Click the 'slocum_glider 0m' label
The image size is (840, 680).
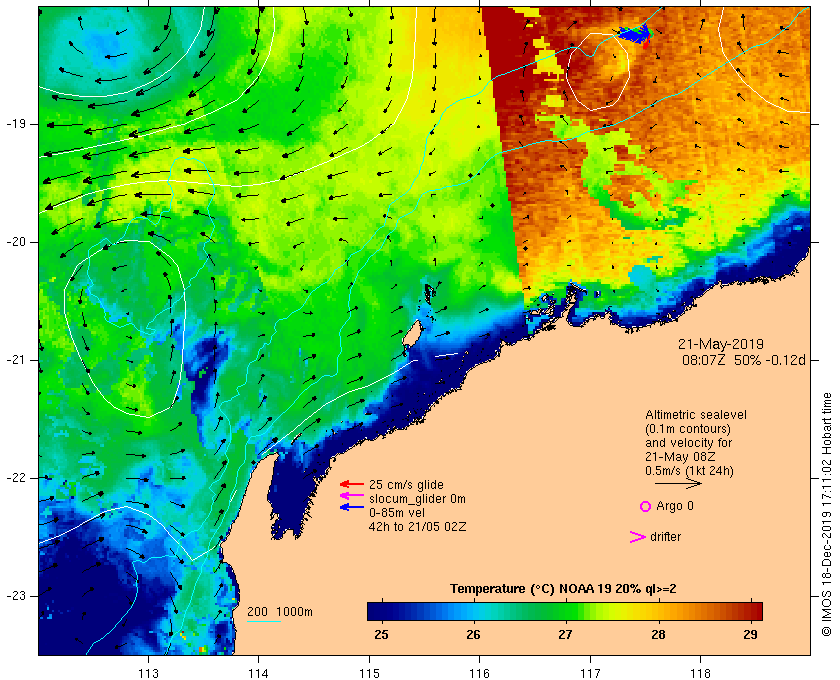[417, 499]
